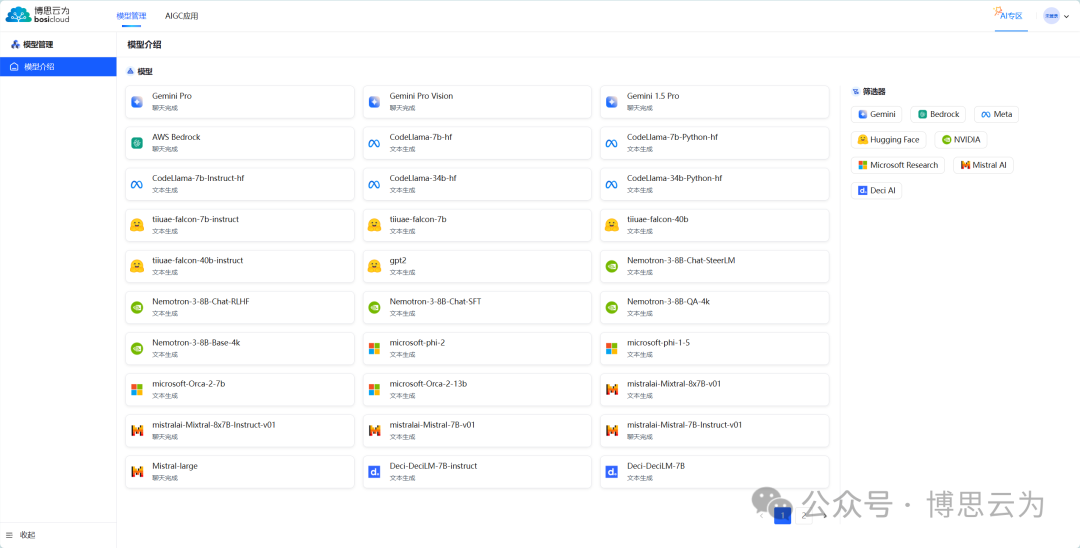
Task: Open the tiiuae-falcon-40b-instruct model card
Action: pyautogui.click(x=240, y=266)
